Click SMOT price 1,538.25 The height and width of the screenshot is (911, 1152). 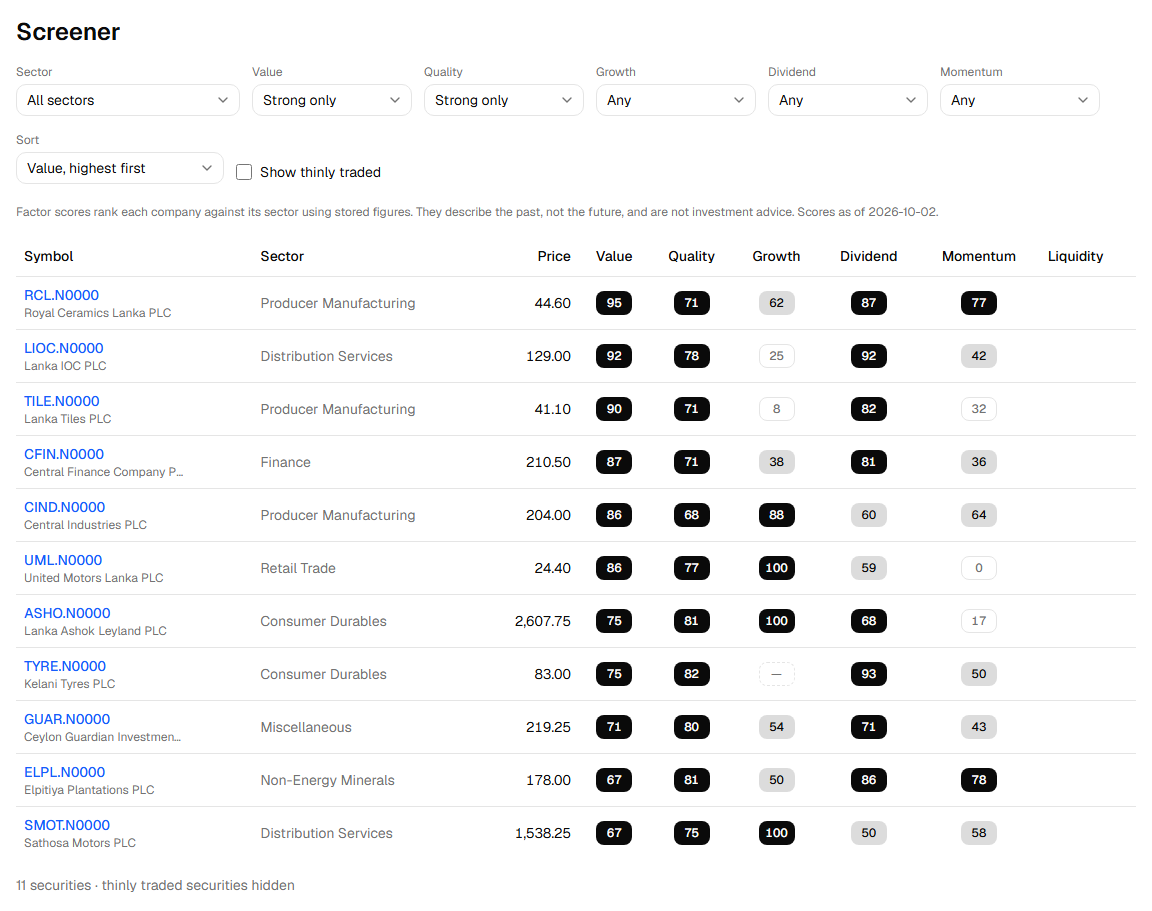(x=543, y=832)
